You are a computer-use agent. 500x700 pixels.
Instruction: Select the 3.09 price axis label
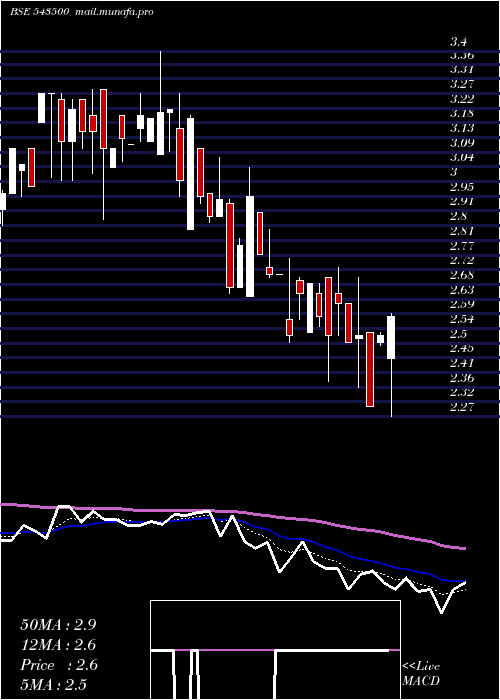462,143
